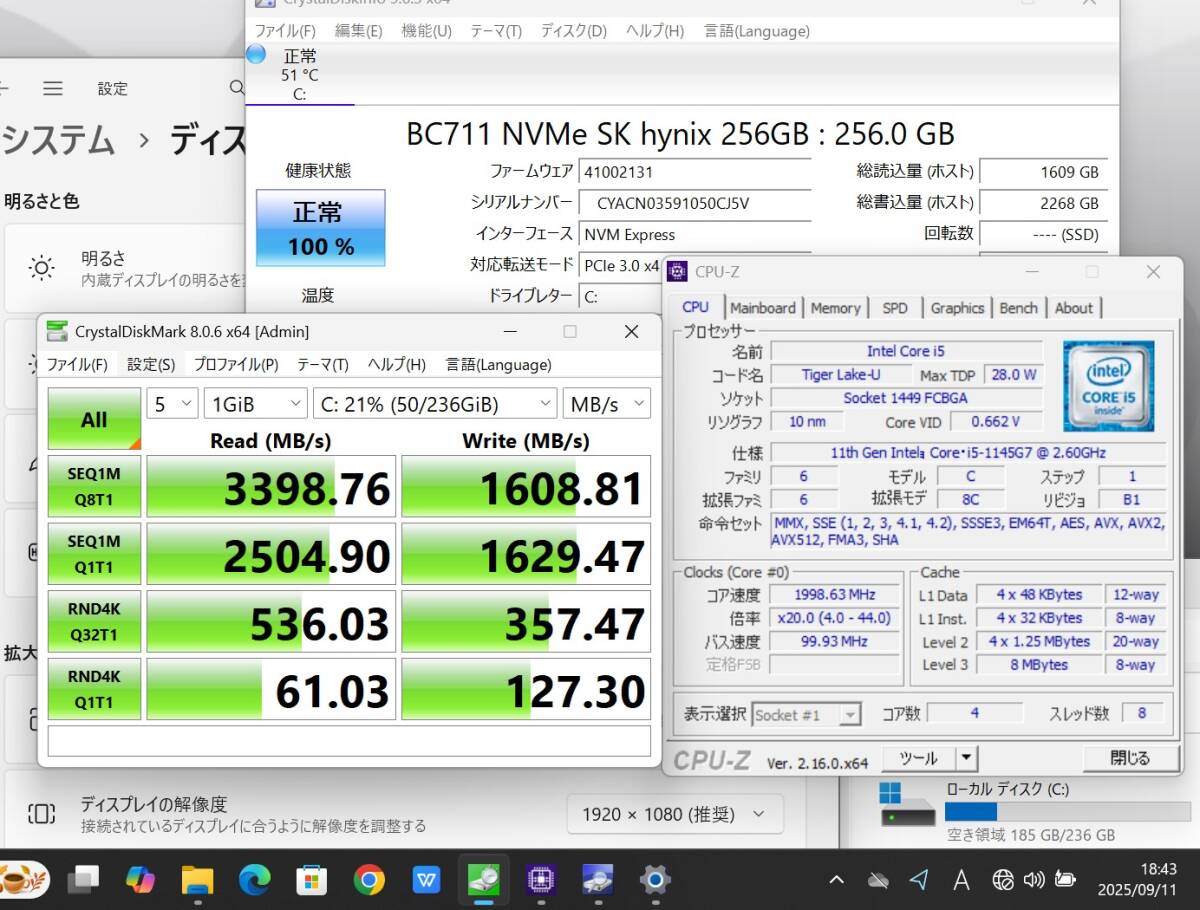Run the SEQ1M Q8T1 test button
The image size is (1200, 910).
(94, 486)
